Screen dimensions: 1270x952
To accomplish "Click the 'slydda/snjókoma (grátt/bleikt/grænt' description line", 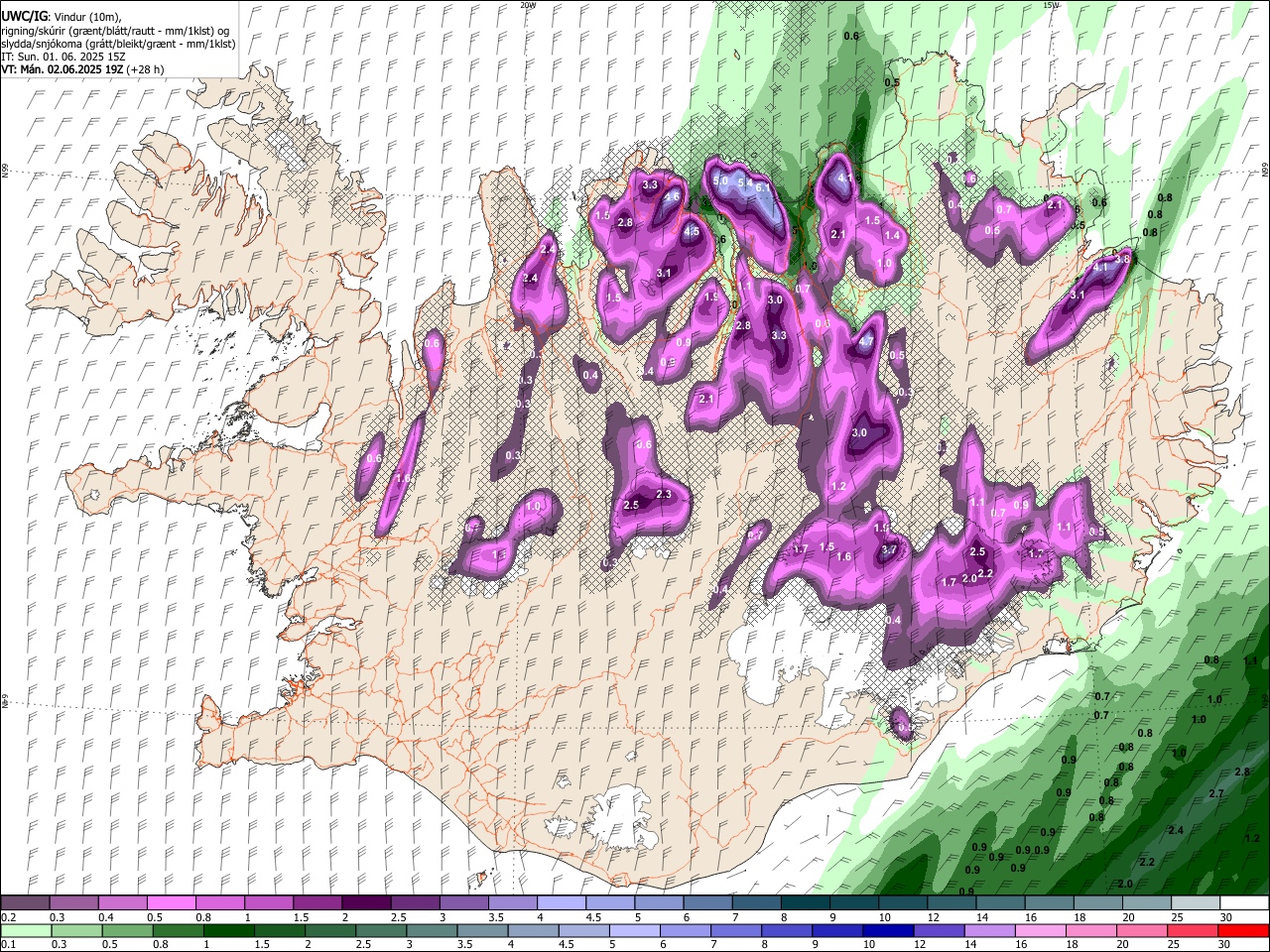I will [x=118, y=44].
